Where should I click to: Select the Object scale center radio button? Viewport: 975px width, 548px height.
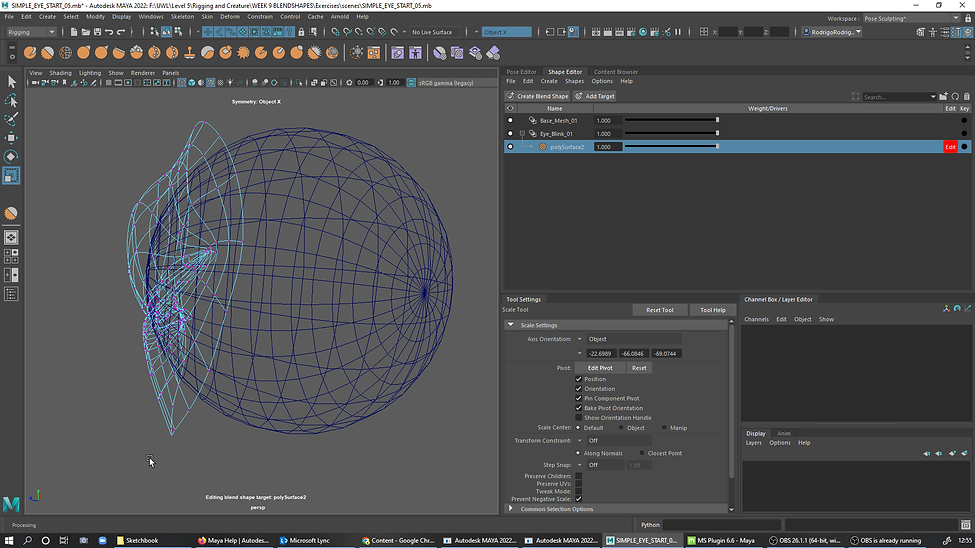[x=621, y=428]
